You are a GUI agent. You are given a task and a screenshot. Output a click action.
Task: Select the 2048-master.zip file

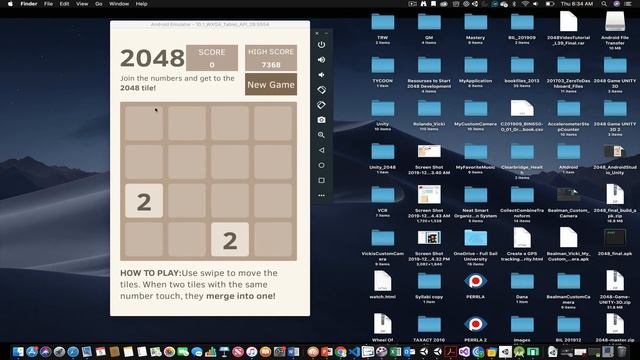point(615,324)
